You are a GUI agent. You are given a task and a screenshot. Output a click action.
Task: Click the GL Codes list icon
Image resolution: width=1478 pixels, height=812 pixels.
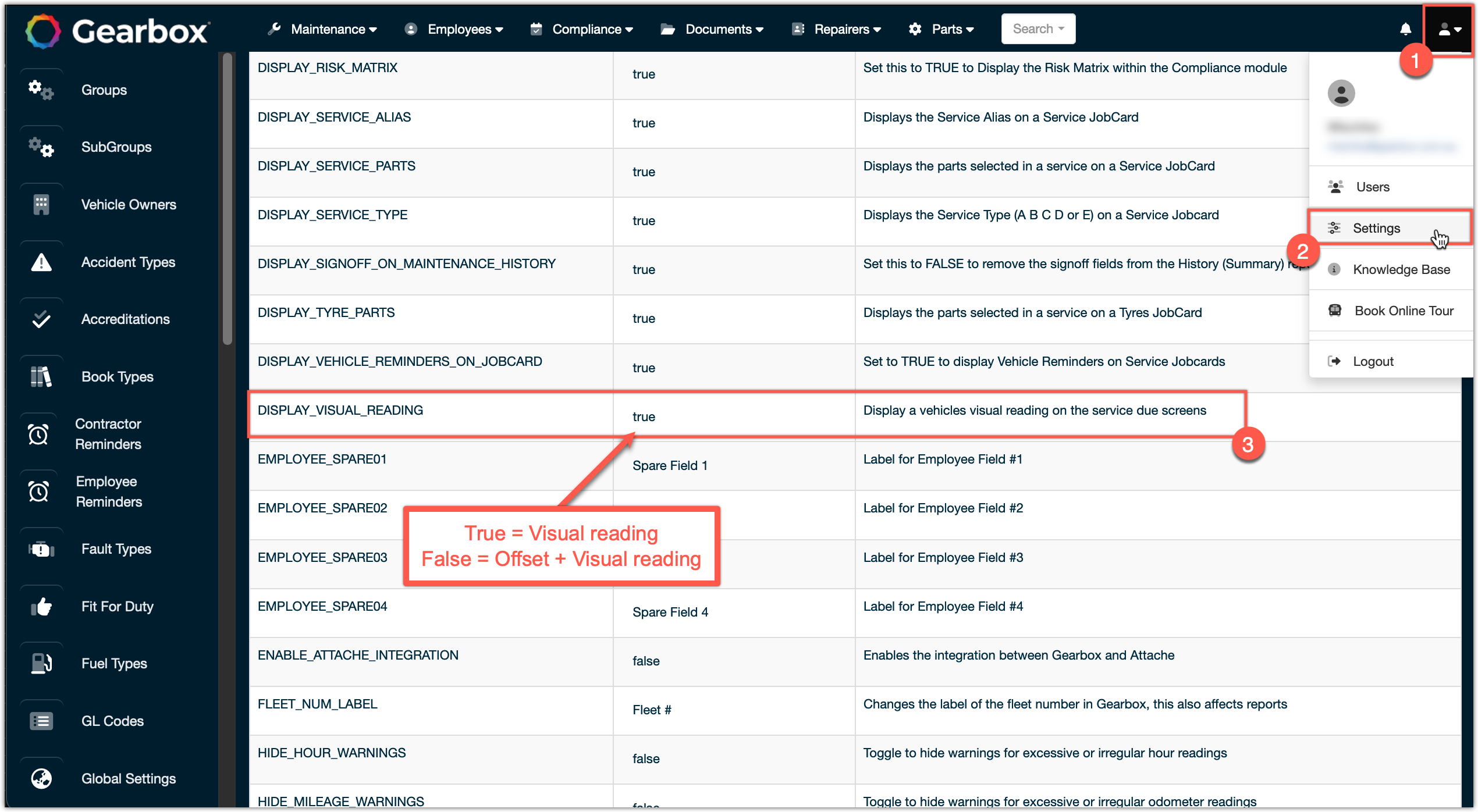click(41, 721)
